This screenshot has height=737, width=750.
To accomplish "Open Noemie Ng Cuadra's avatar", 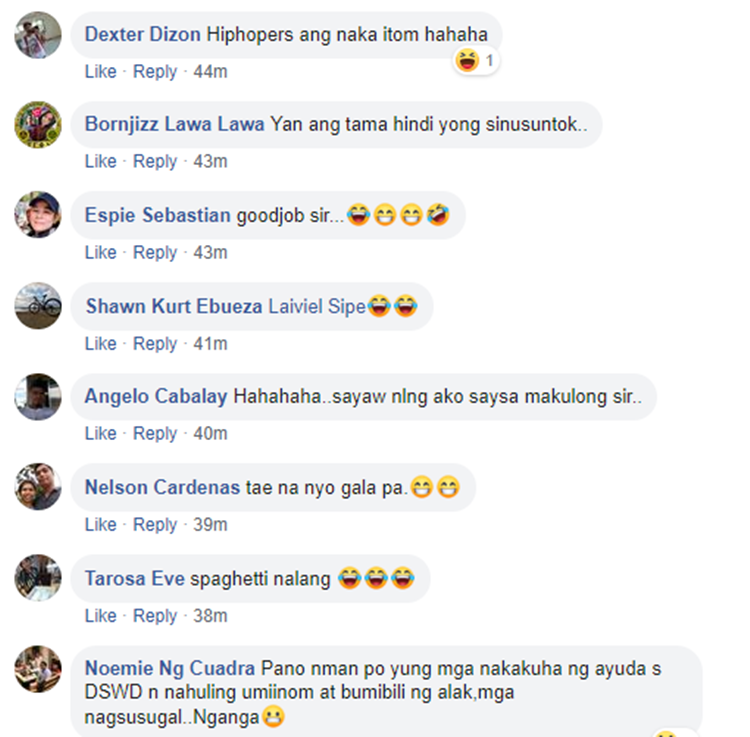I will [x=38, y=669].
